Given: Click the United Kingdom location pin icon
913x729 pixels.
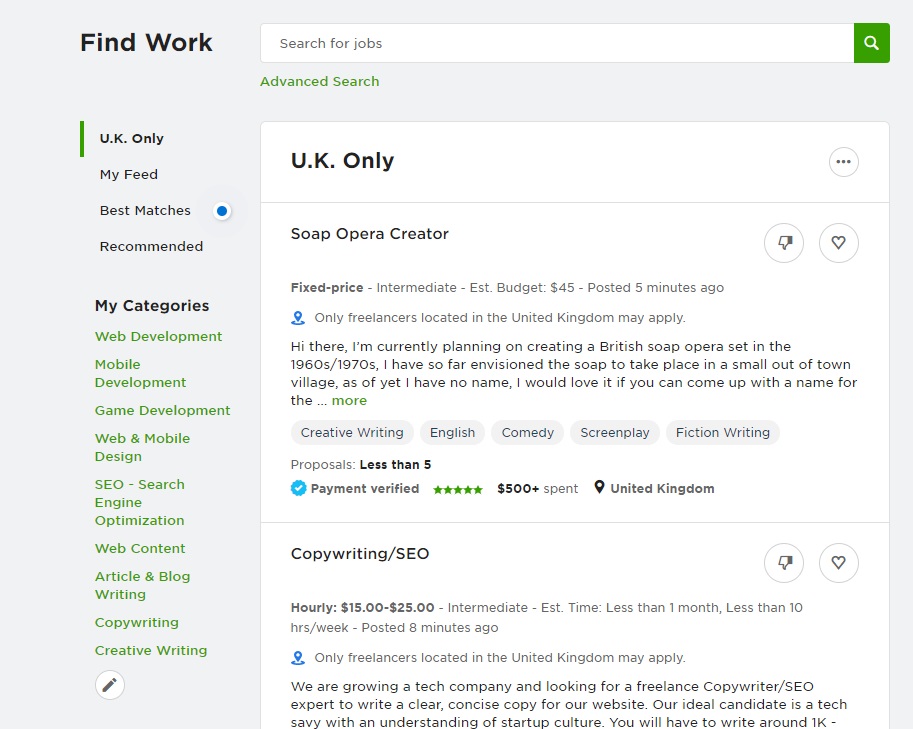Looking at the screenshot, I should click(599, 488).
